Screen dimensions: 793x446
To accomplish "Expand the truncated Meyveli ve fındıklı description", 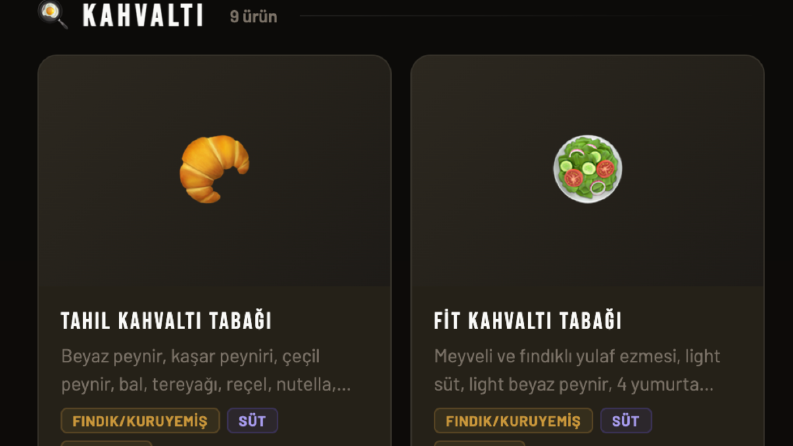I will point(577,370).
